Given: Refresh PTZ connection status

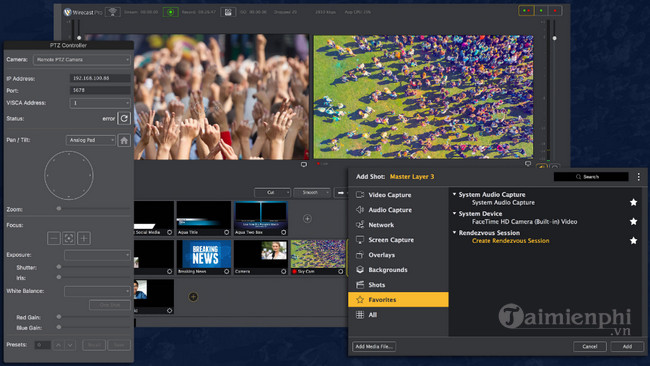Looking at the screenshot, I should pyautogui.click(x=124, y=119).
